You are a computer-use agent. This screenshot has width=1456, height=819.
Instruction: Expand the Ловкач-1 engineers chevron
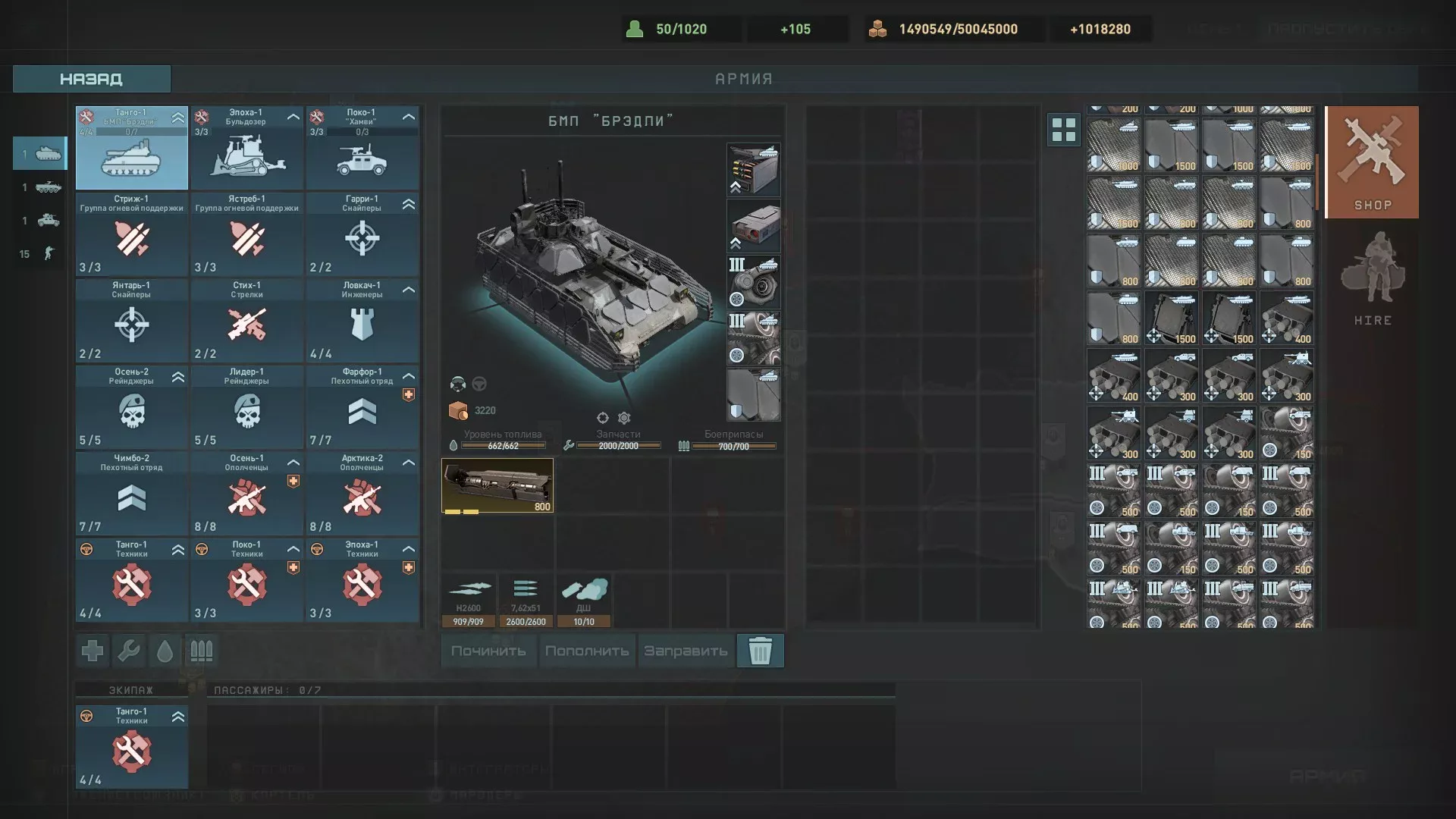pos(409,290)
